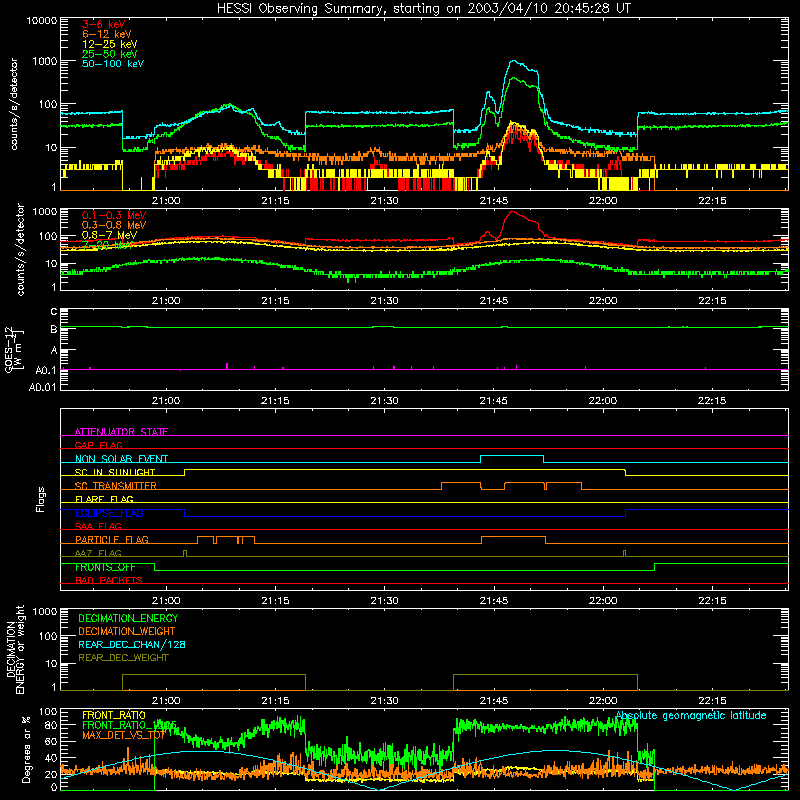
Task: Click the red 0.1-0.3 MeV peak near 21:47
Action: point(512,212)
